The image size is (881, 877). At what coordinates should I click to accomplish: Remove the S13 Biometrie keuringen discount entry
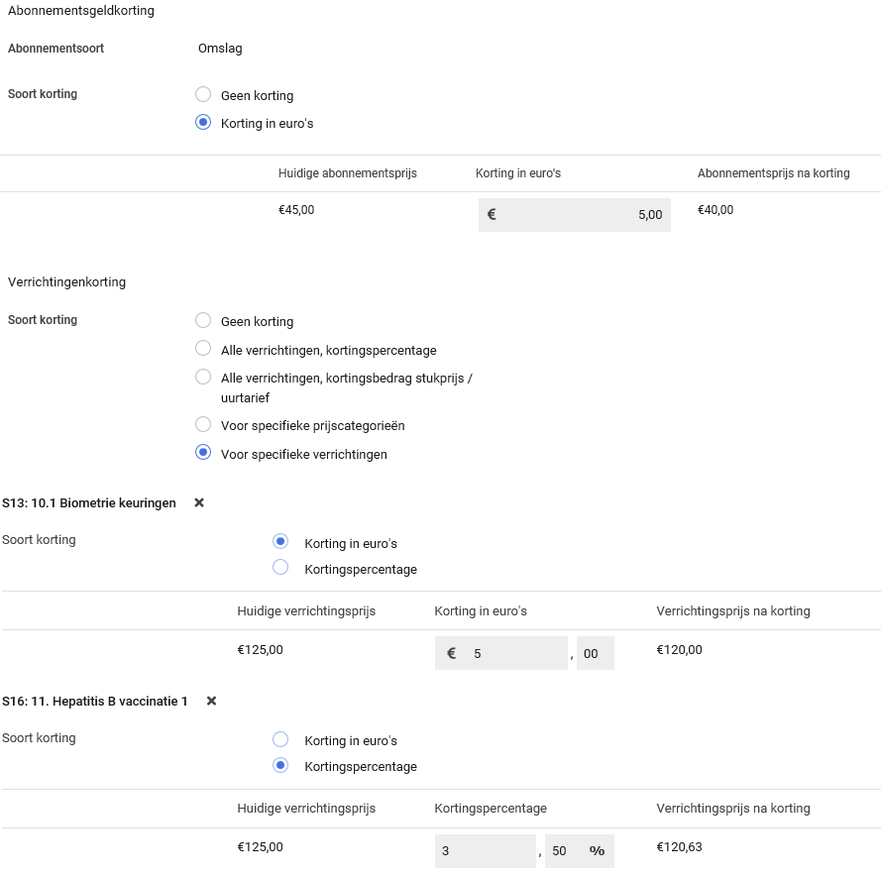[x=199, y=503]
